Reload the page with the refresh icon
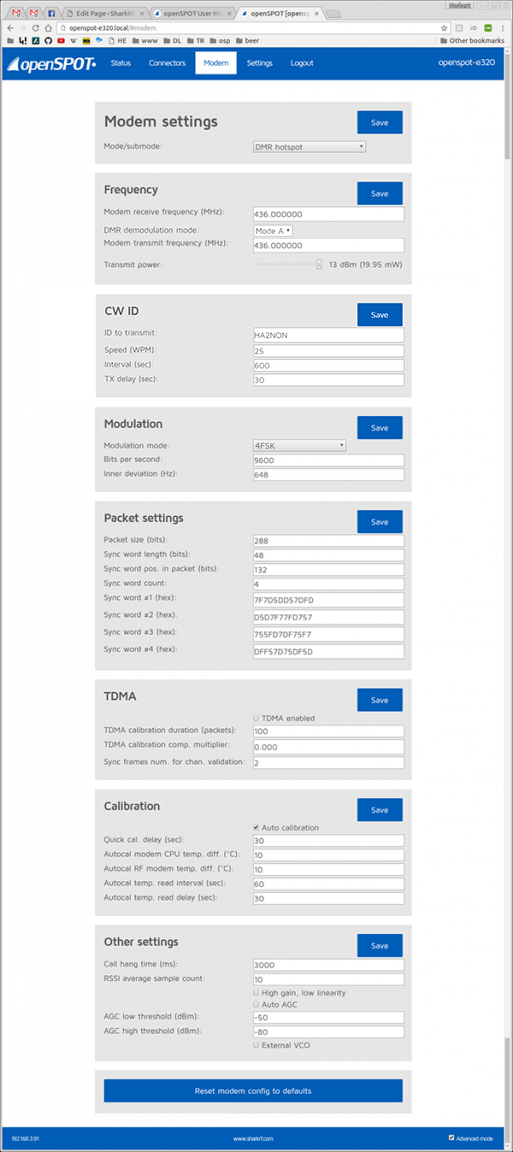The width and height of the screenshot is (513, 1152). (37, 27)
